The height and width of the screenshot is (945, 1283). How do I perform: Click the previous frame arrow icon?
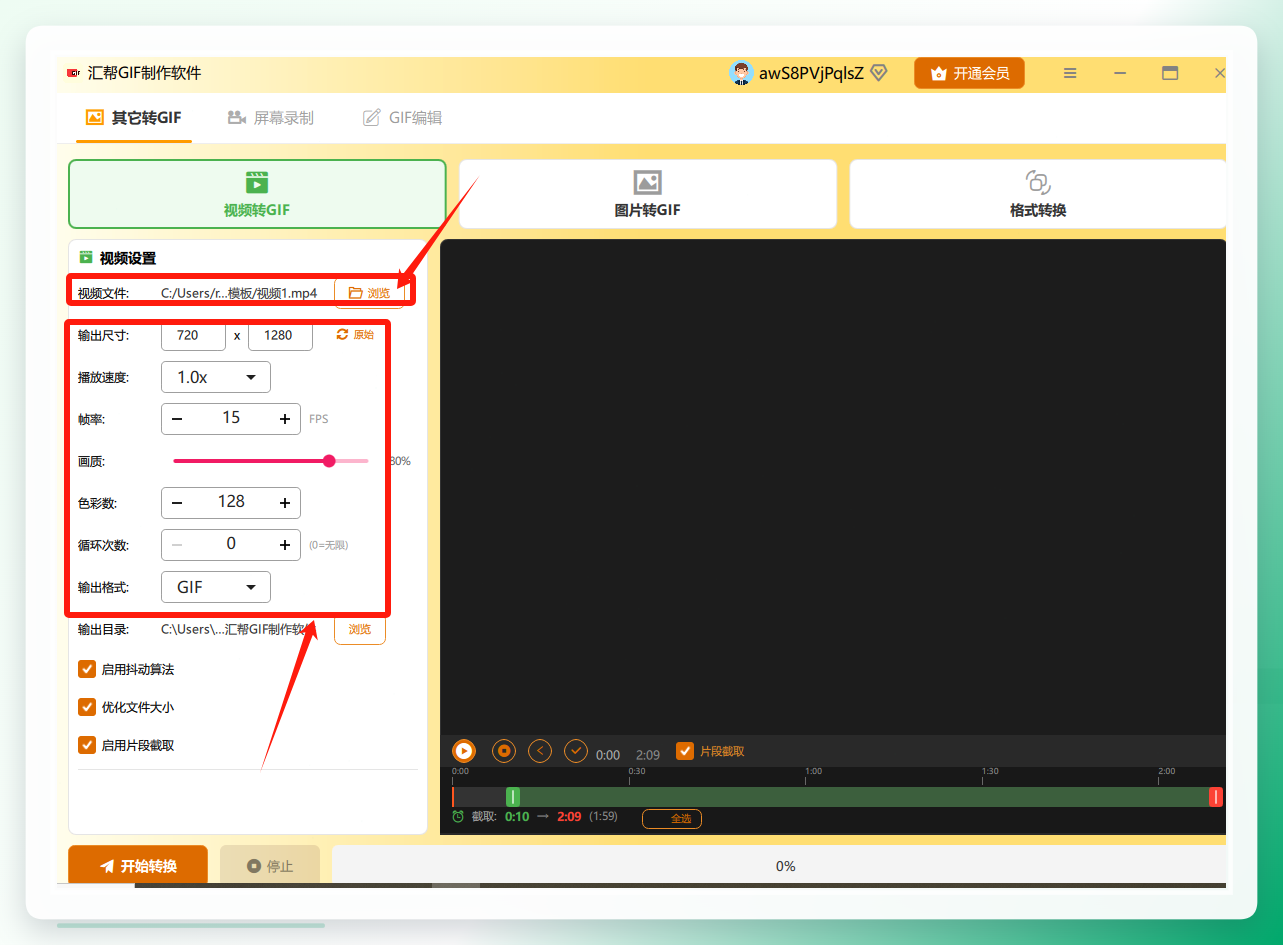click(x=540, y=750)
